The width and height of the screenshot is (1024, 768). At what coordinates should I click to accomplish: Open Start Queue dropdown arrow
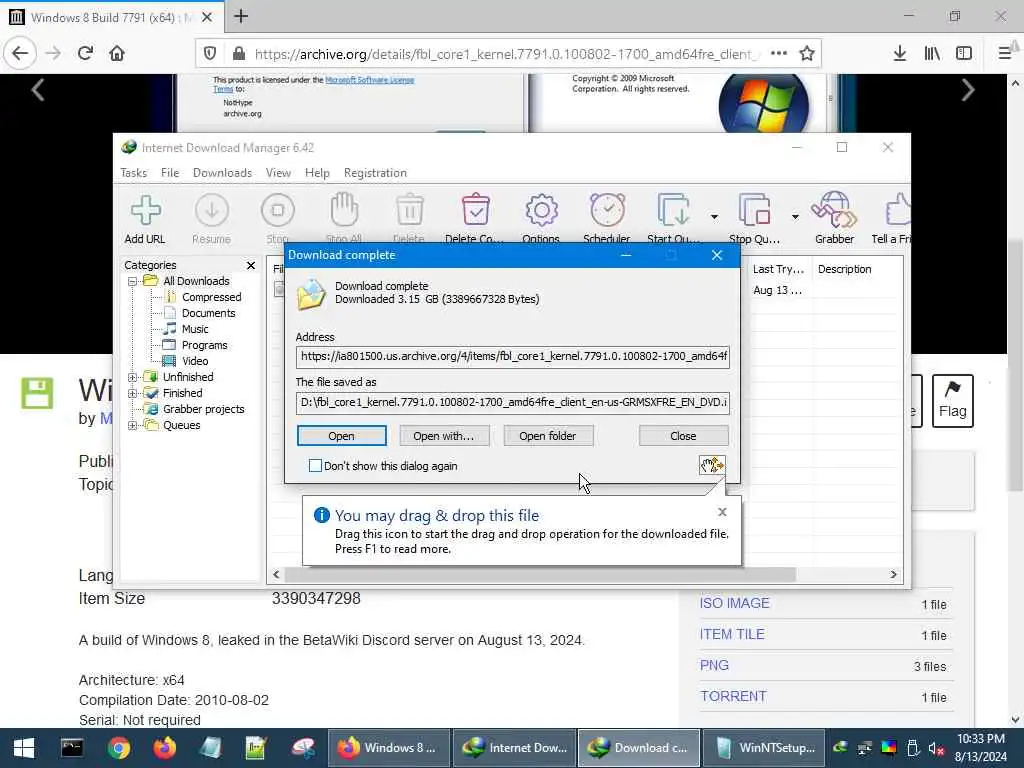[714, 216]
